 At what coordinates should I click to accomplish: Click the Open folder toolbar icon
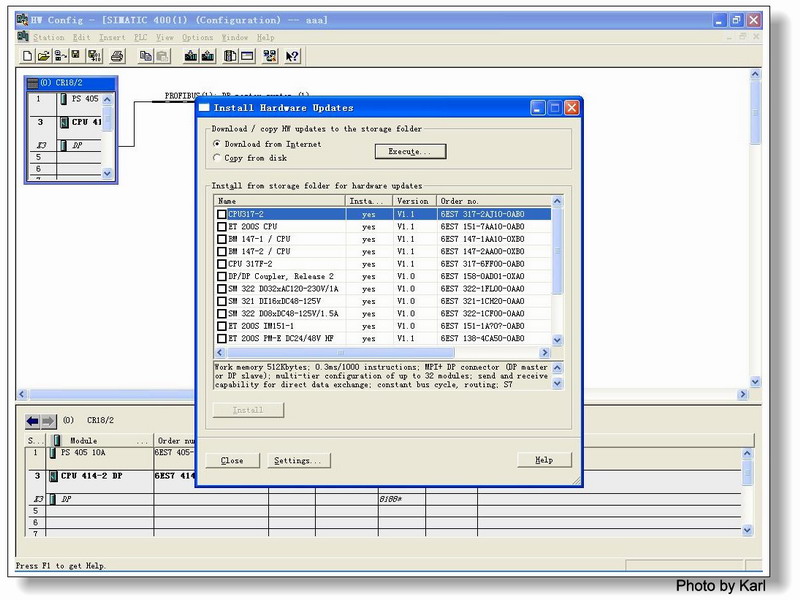point(44,56)
